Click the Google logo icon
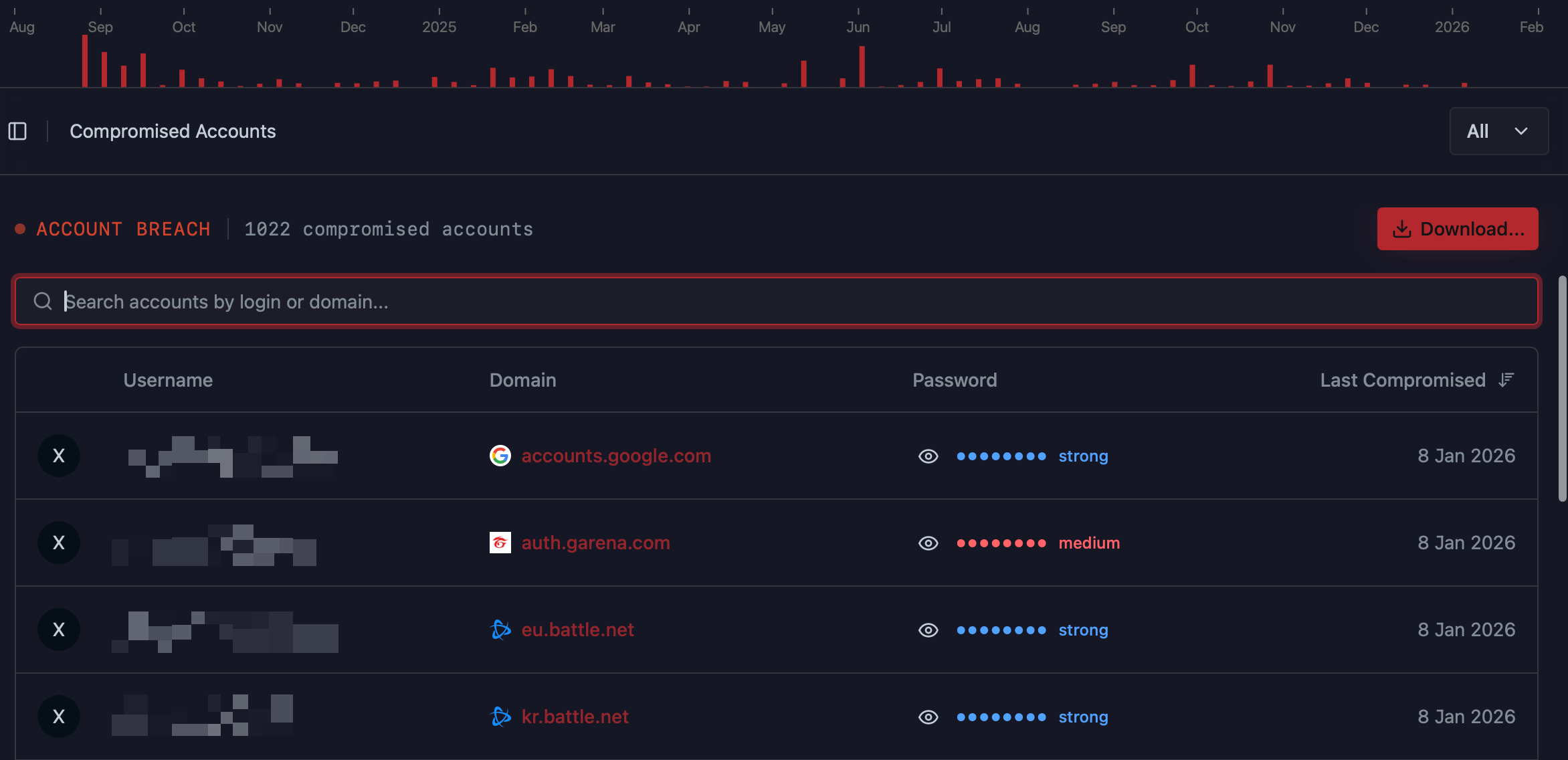 (500, 456)
